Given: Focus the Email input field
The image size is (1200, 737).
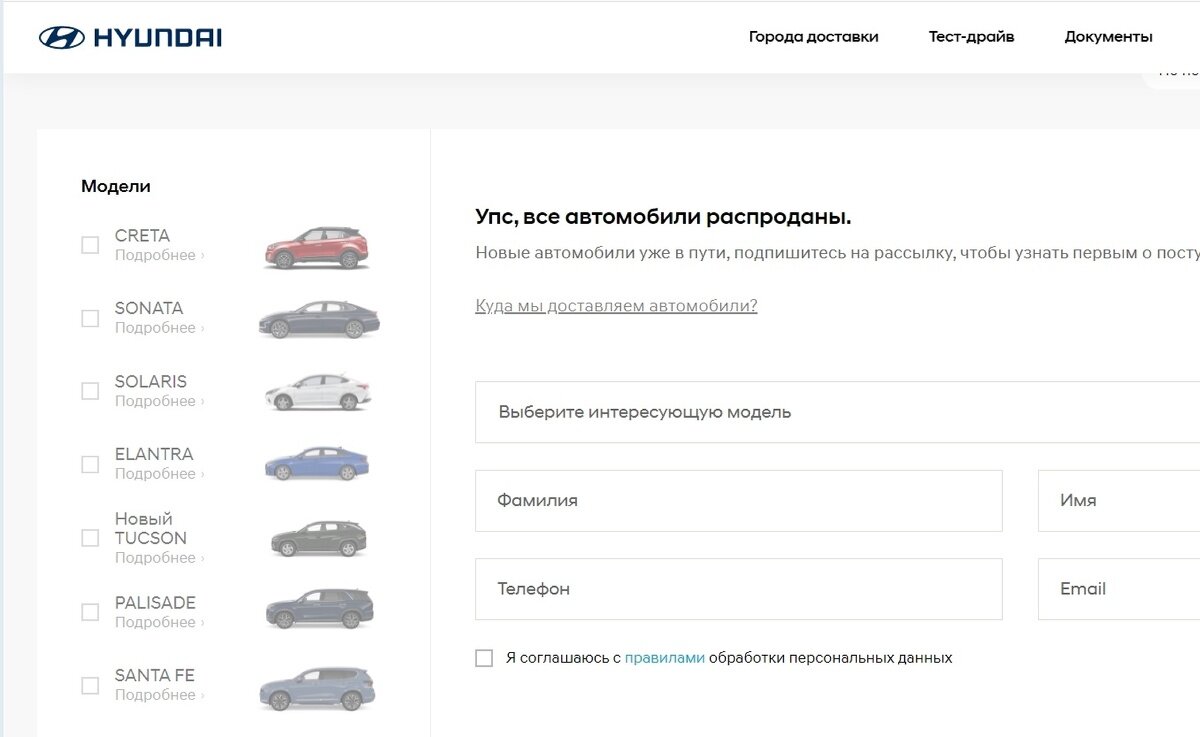Looking at the screenshot, I should (1119, 589).
